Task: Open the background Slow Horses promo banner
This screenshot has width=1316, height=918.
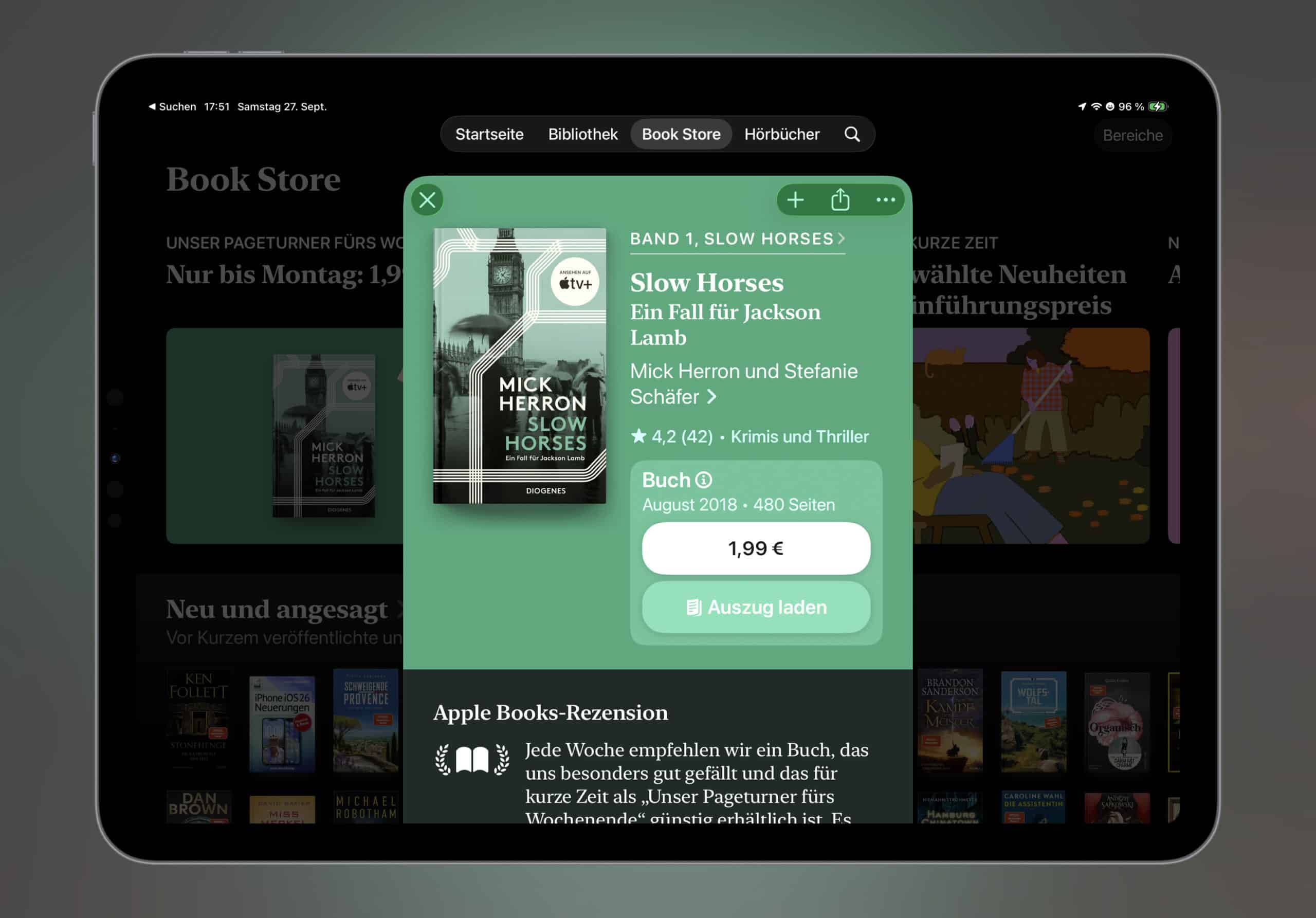Action: click(x=285, y=435)
